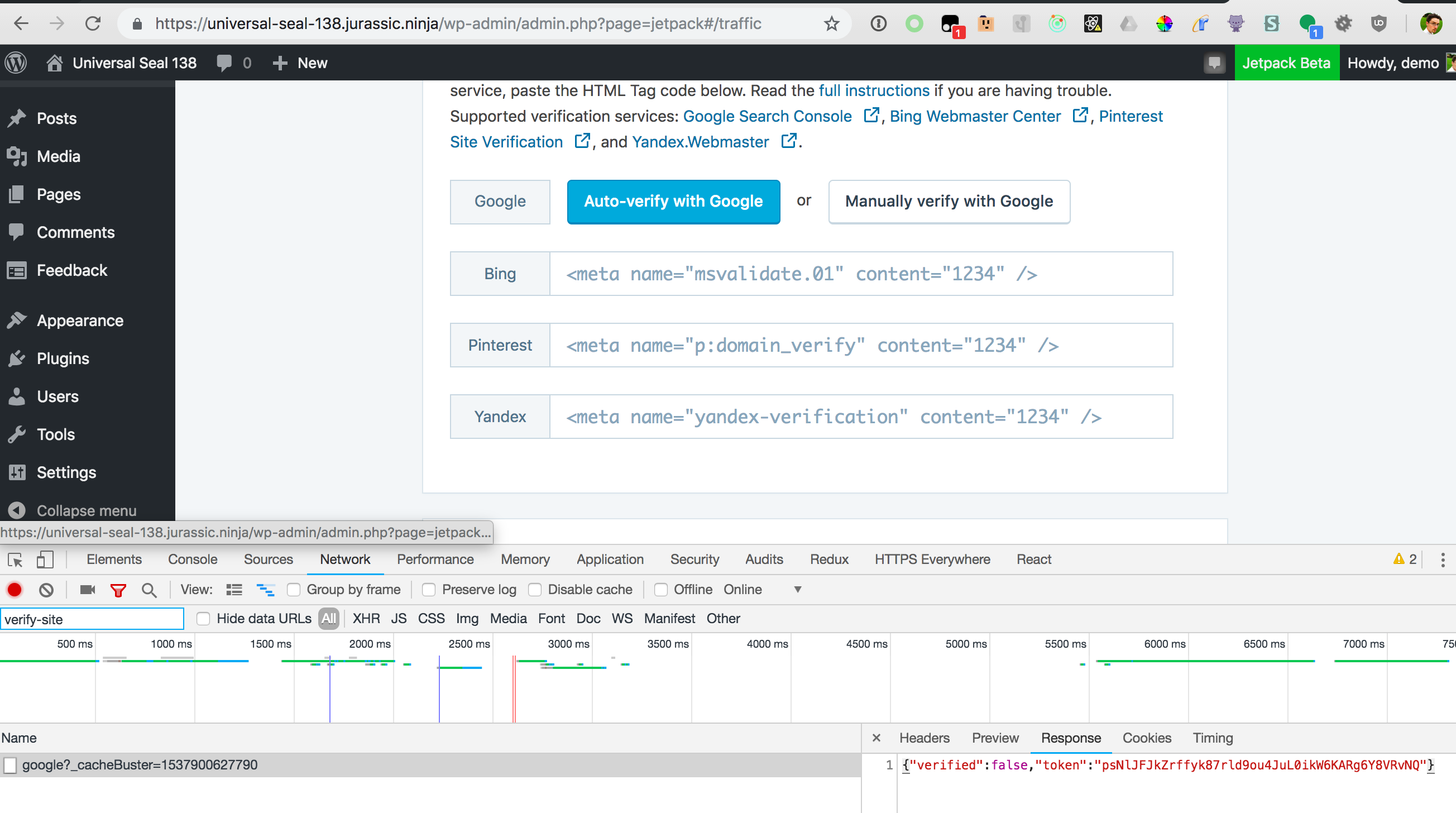Viewport: 1456px width, 813px height.
Task: Switch to the Elements tab
Action: (113, 559)
